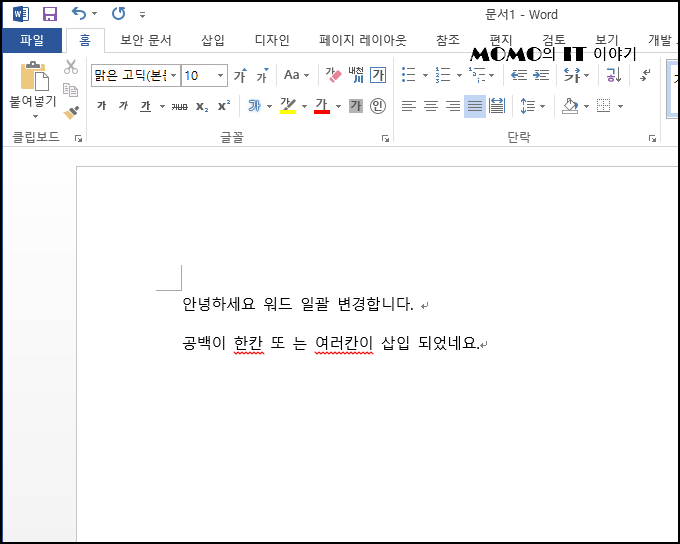Image resolution: width=680 pixels, height=544 pixels.
Task: Click the text 안녕하세요 워드 일괄 변경합니다.
Action: tap(298, 304)
